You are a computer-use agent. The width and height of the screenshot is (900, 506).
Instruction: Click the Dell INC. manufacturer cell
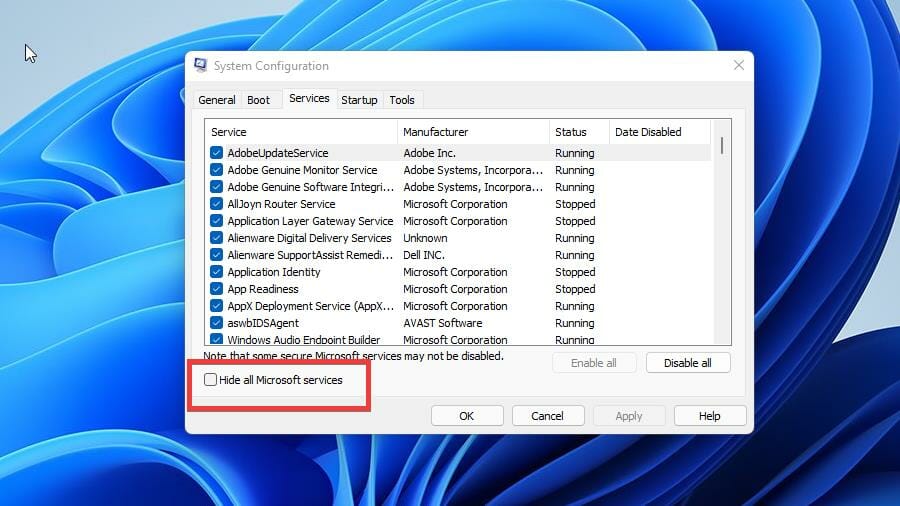(x=424, y=255)
